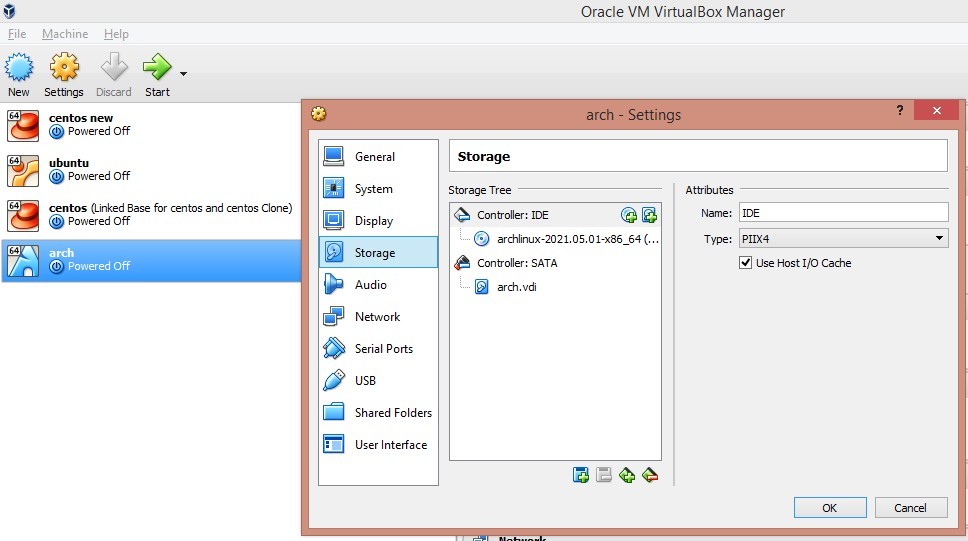The image size is (968, 541).
Task: Select the centos Linked Base machine icon
Action: pos(23,216)
